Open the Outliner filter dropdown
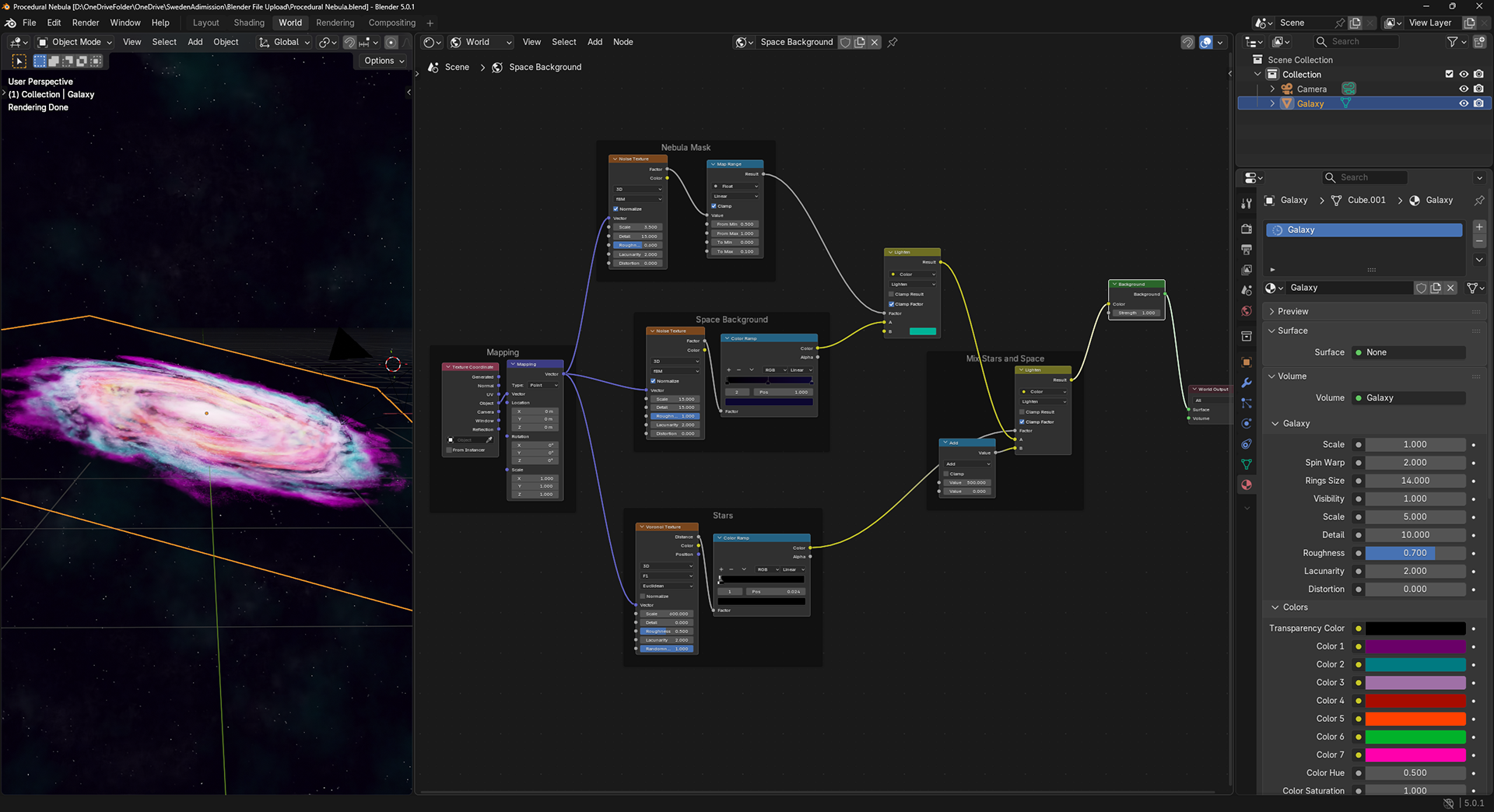The height and width of the screenshot is (812, 1494). coord(1456,42)
